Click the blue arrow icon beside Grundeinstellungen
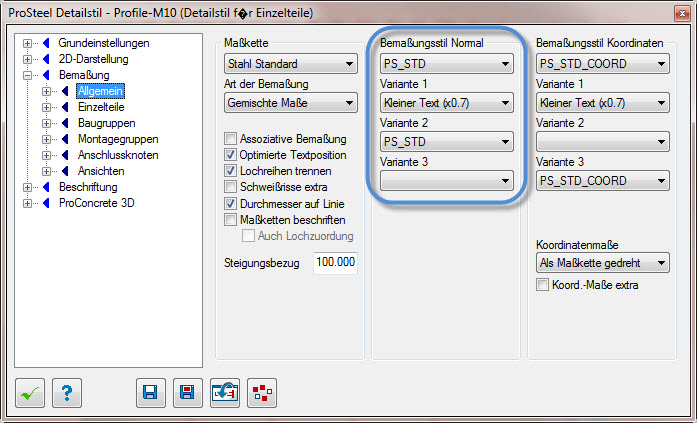This screenshot has height=423, width=697. tap(46, 43)
